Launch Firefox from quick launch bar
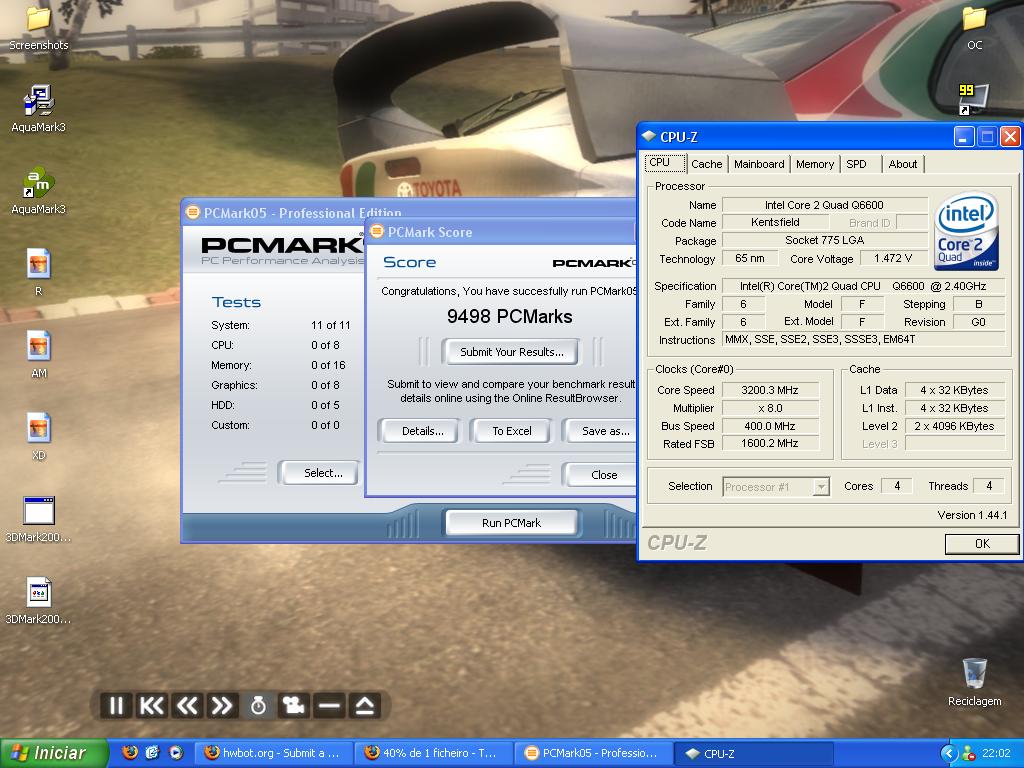 [130, 753]
